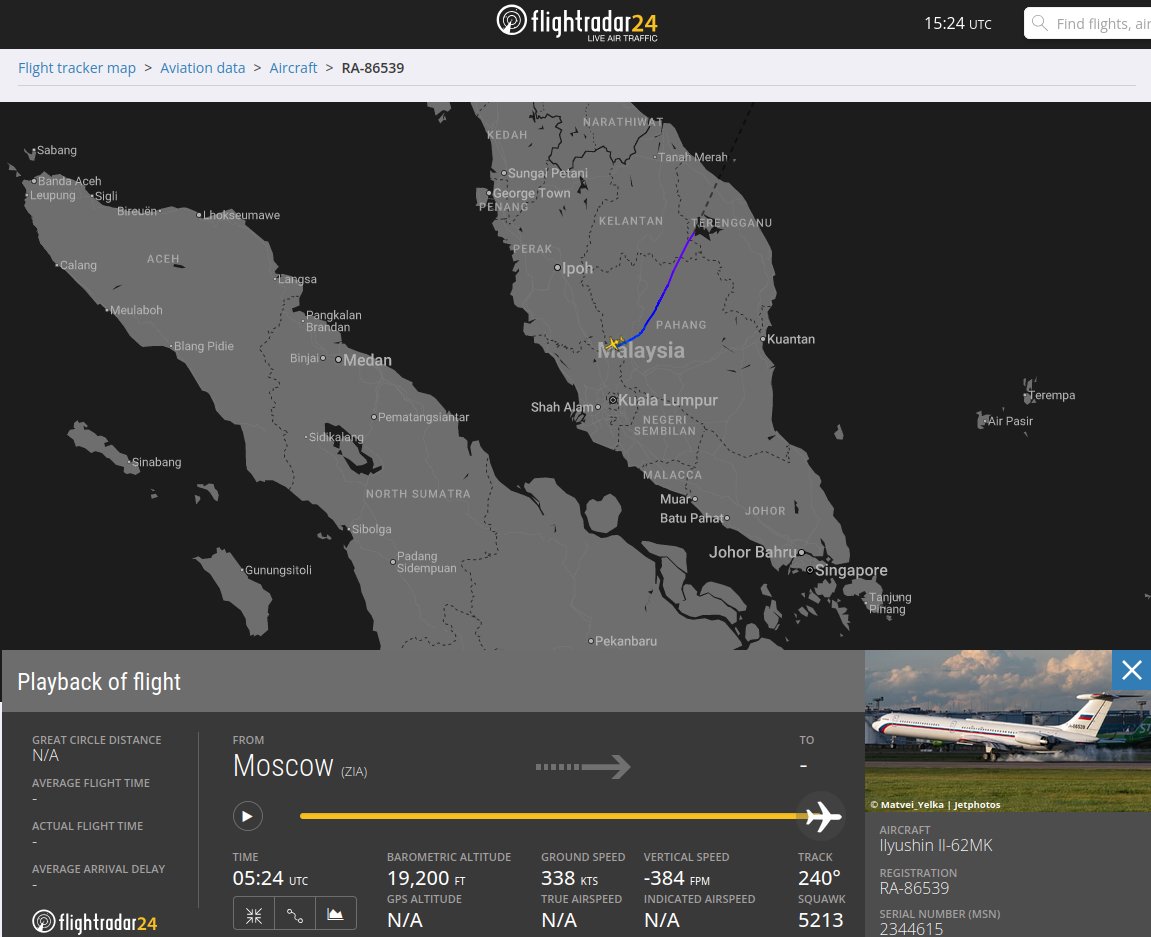Click the Flightradar24 logo in playback panel
This screenshot has height=937, width=1151.
click(95, 922)
